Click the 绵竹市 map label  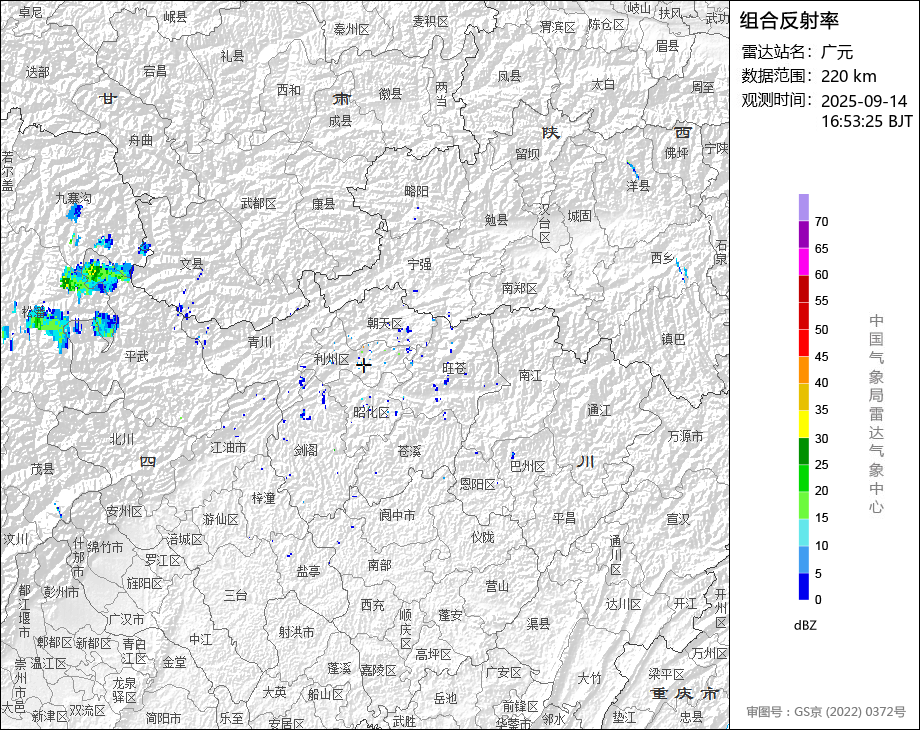click(x=105, y=547)
